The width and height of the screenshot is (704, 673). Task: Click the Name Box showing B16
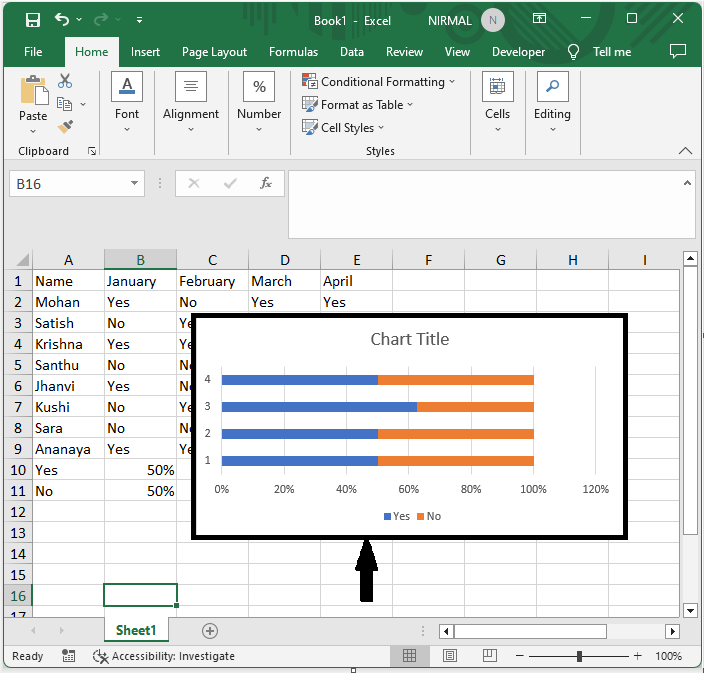click(69, 184)
